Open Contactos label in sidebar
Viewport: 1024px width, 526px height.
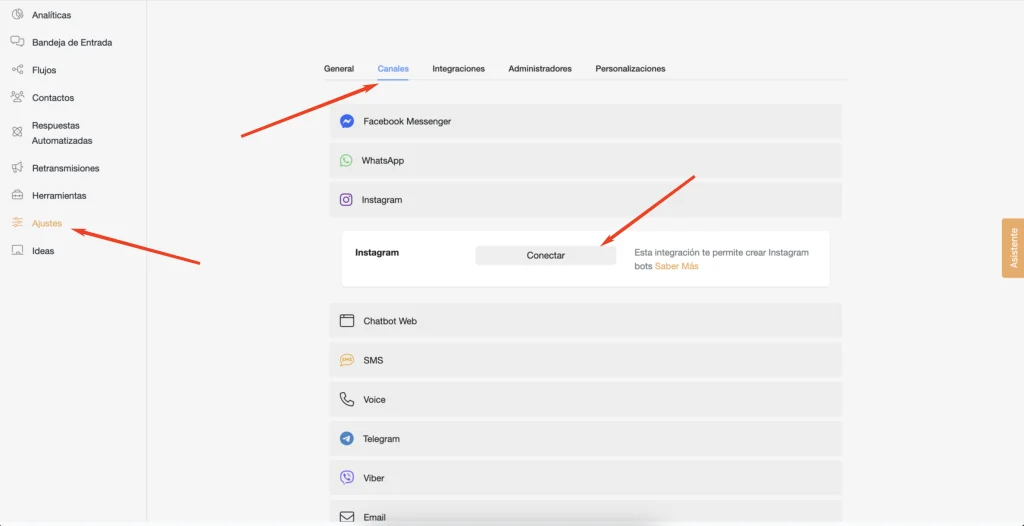[53, 98]
